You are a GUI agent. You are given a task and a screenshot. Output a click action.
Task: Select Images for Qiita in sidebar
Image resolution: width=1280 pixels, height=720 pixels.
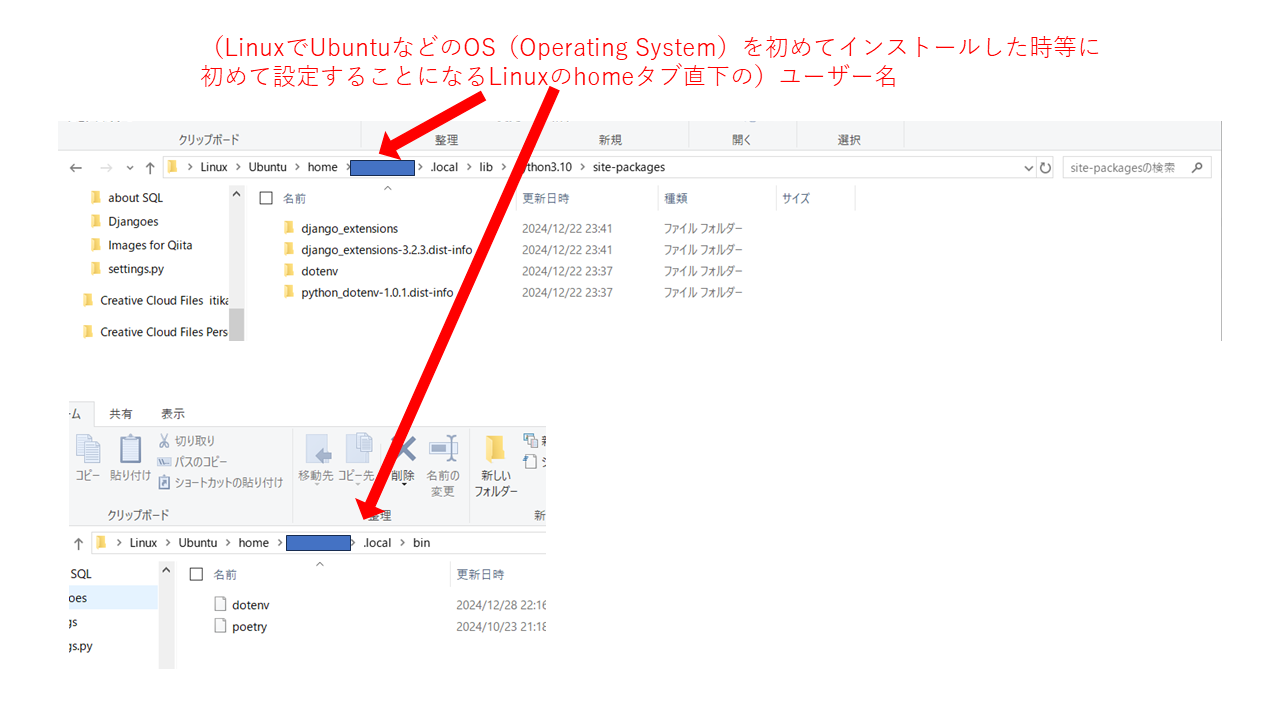click(x=150, y=245)
